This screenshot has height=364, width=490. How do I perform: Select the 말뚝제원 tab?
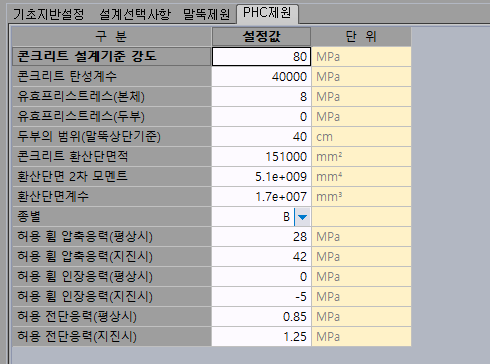coord(207,14)
